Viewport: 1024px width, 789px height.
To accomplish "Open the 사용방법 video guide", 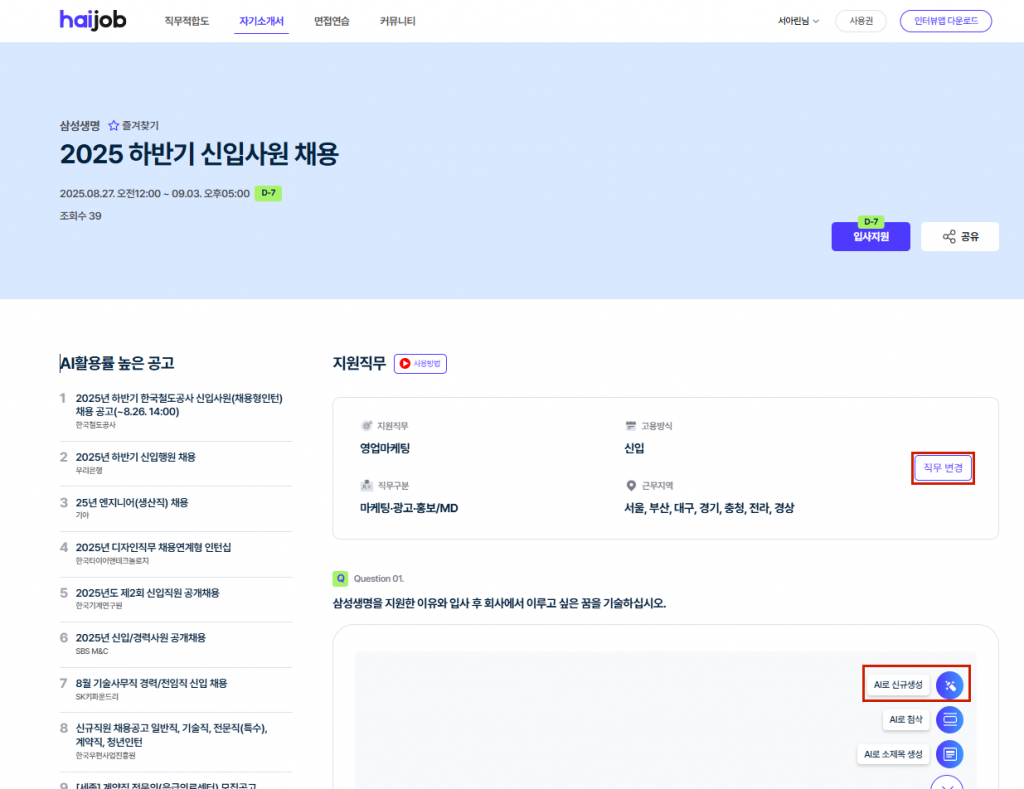I will 420,364.
